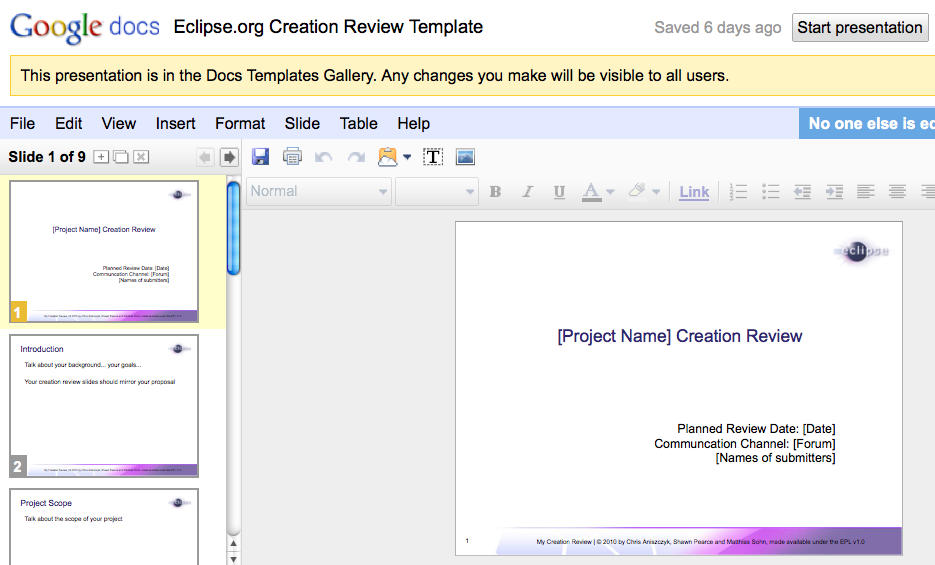Click the Insert image icon

465,157
